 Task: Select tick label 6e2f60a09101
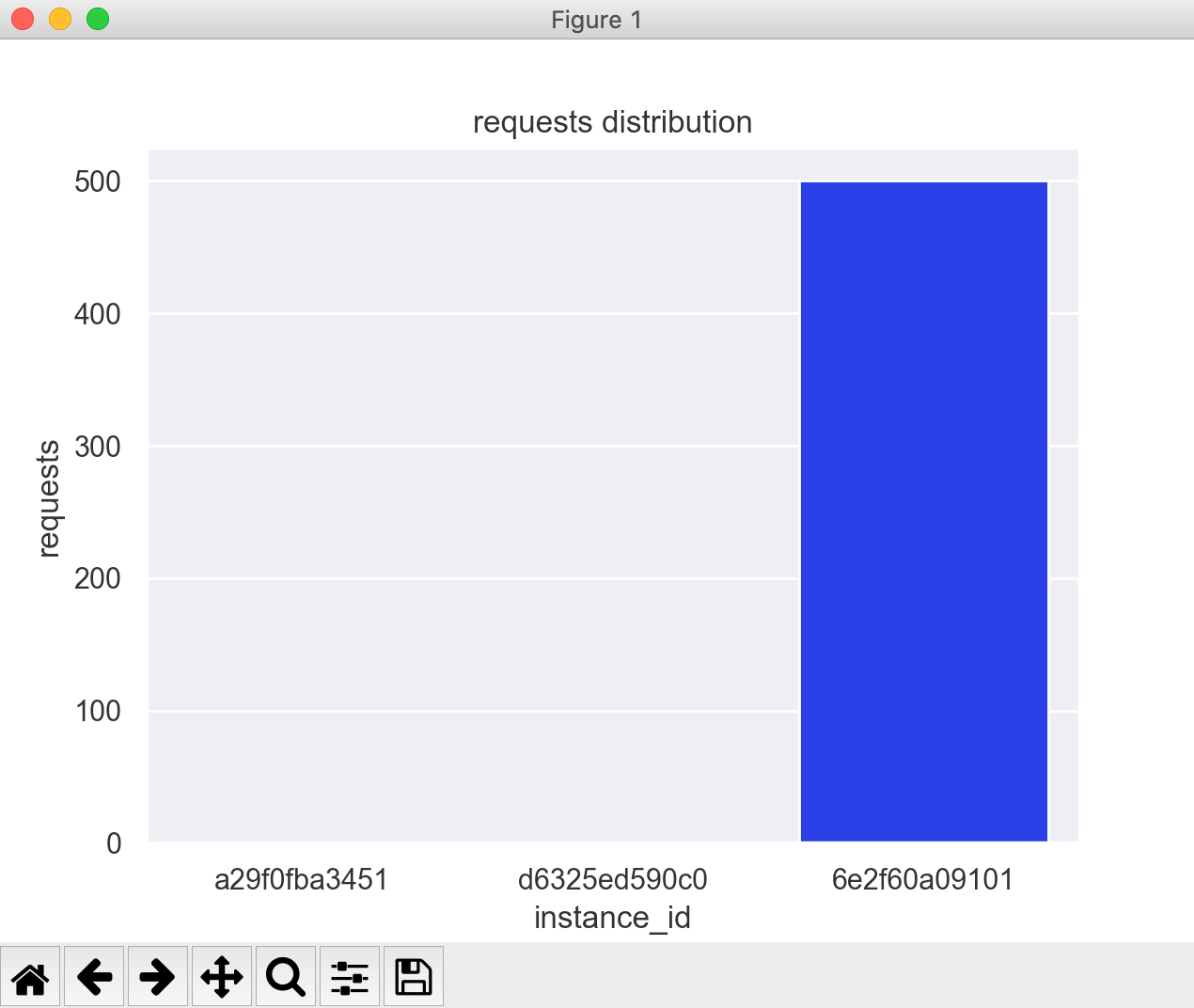(923, 880)
